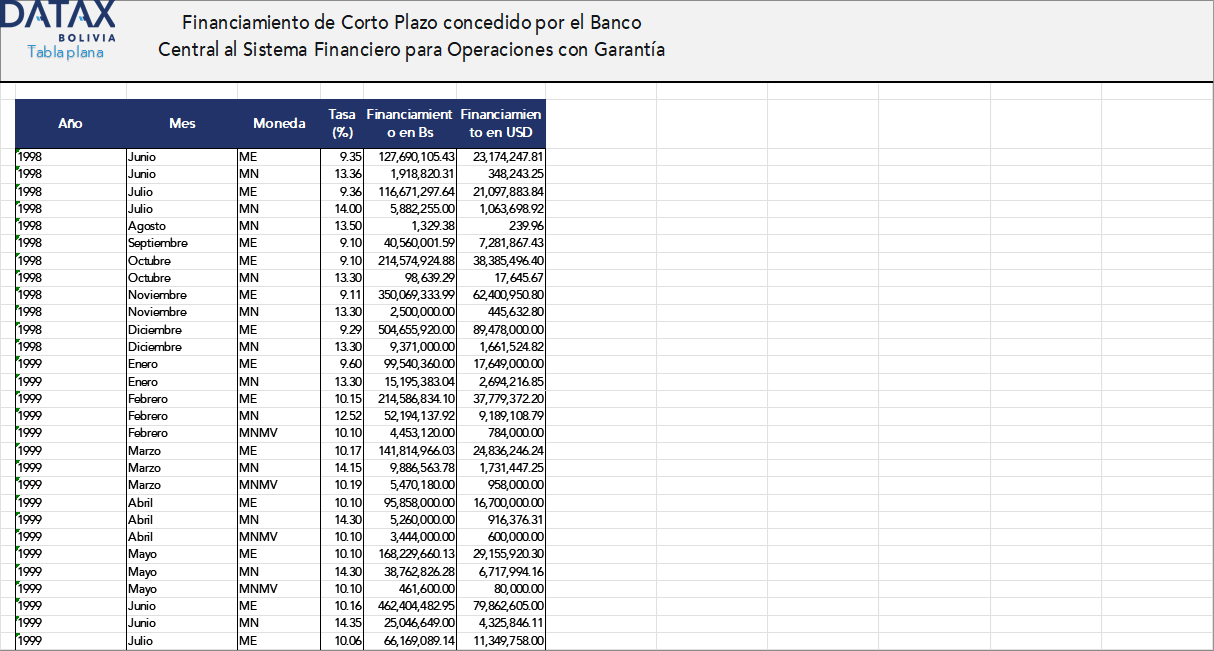This screenshot has width=1214, height=651.
Task: Select the Año column header
Action: pos(68,123)
